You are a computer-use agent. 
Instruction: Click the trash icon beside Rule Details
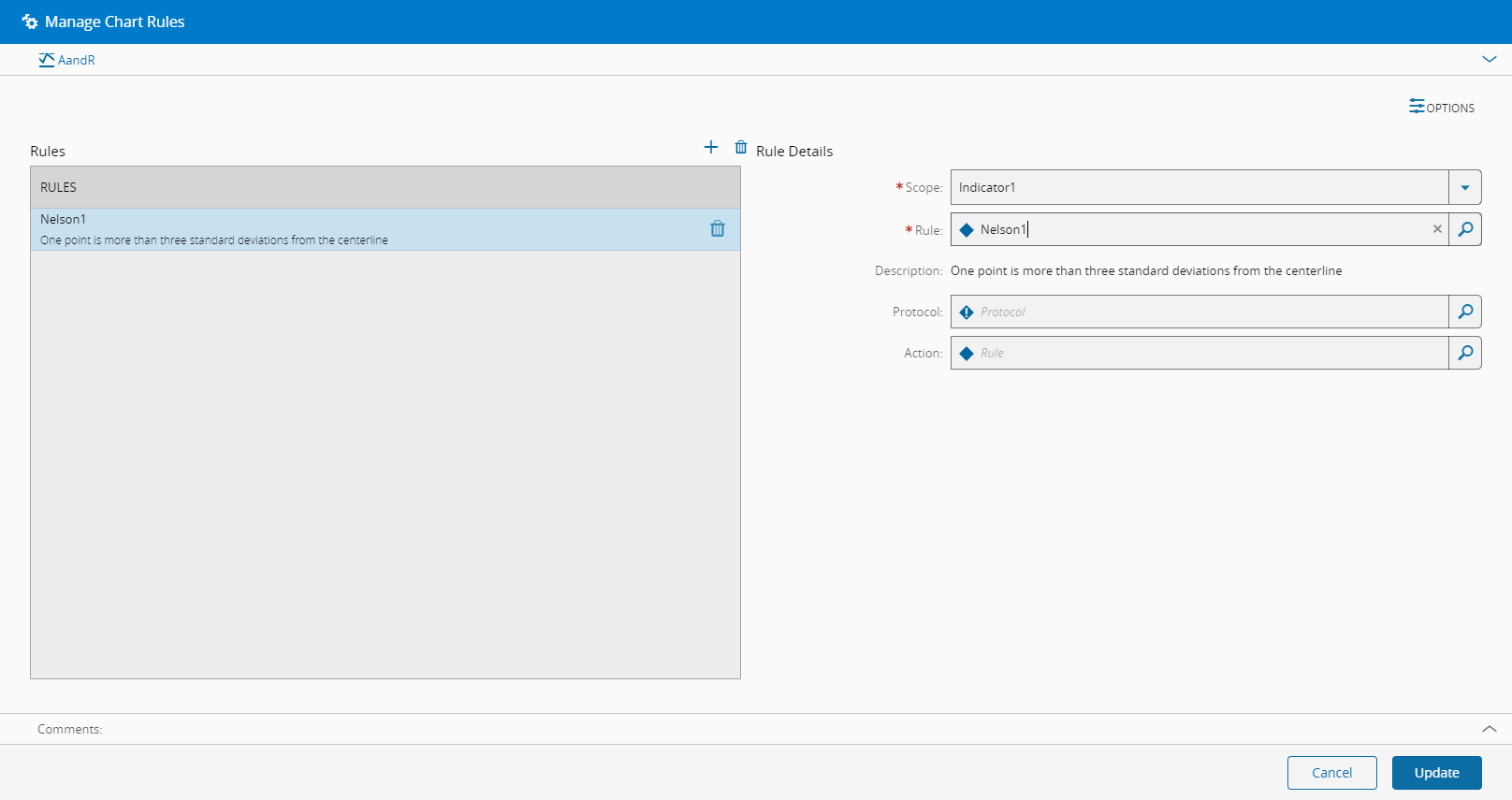pos(741,147)
